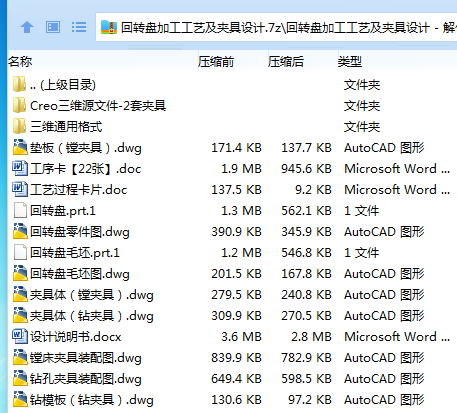Click compressed size 9.2 KB of 工艺过程卡片
Screen dimensions: 457x413
[x=313, y=190]
